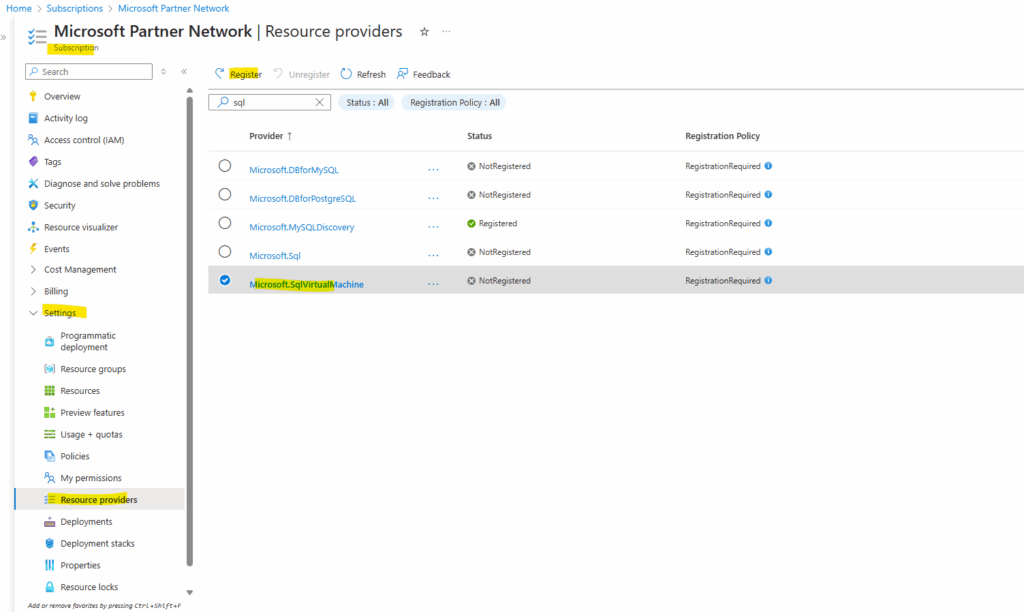
Task: Expand the portal menu double chevron
Action: [x=4, y=37]
